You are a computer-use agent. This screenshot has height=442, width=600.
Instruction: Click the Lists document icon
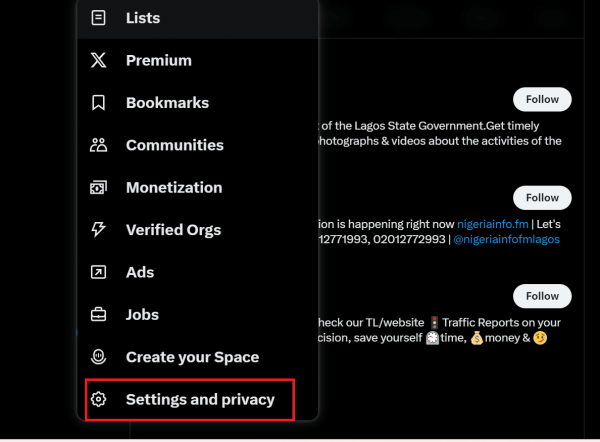pyautogui.click(x=98, y=18)
